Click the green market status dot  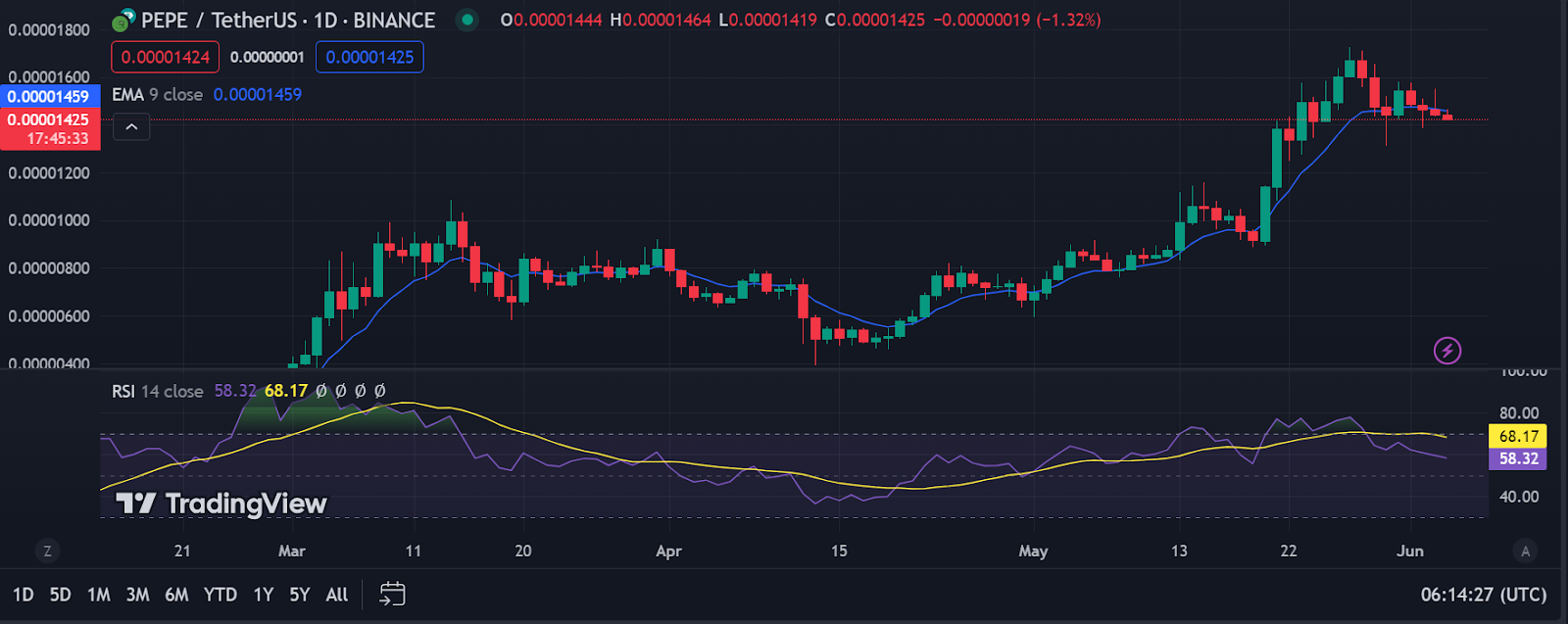pyautogui.click(x=467, y=20)
